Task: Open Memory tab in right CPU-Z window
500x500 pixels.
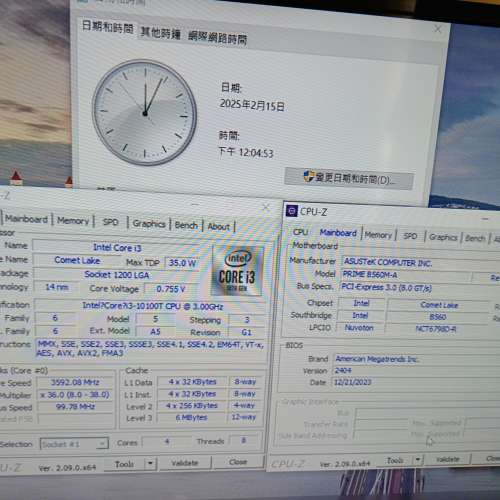Action: click(x=378, y=235)
